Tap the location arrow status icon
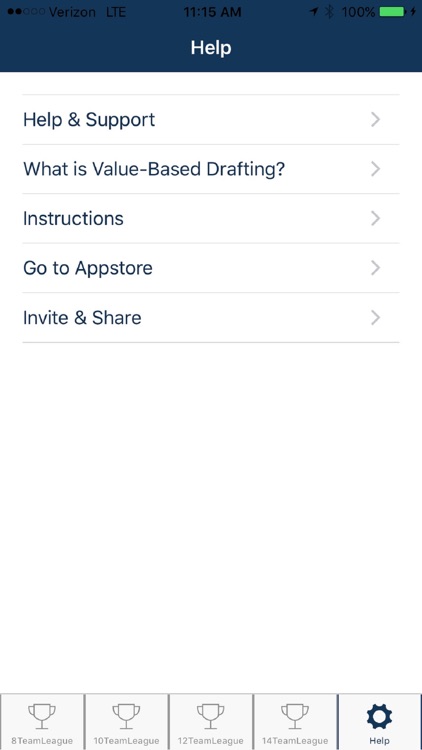This screenshot has height=750, width=422. (x=313, y=12)
